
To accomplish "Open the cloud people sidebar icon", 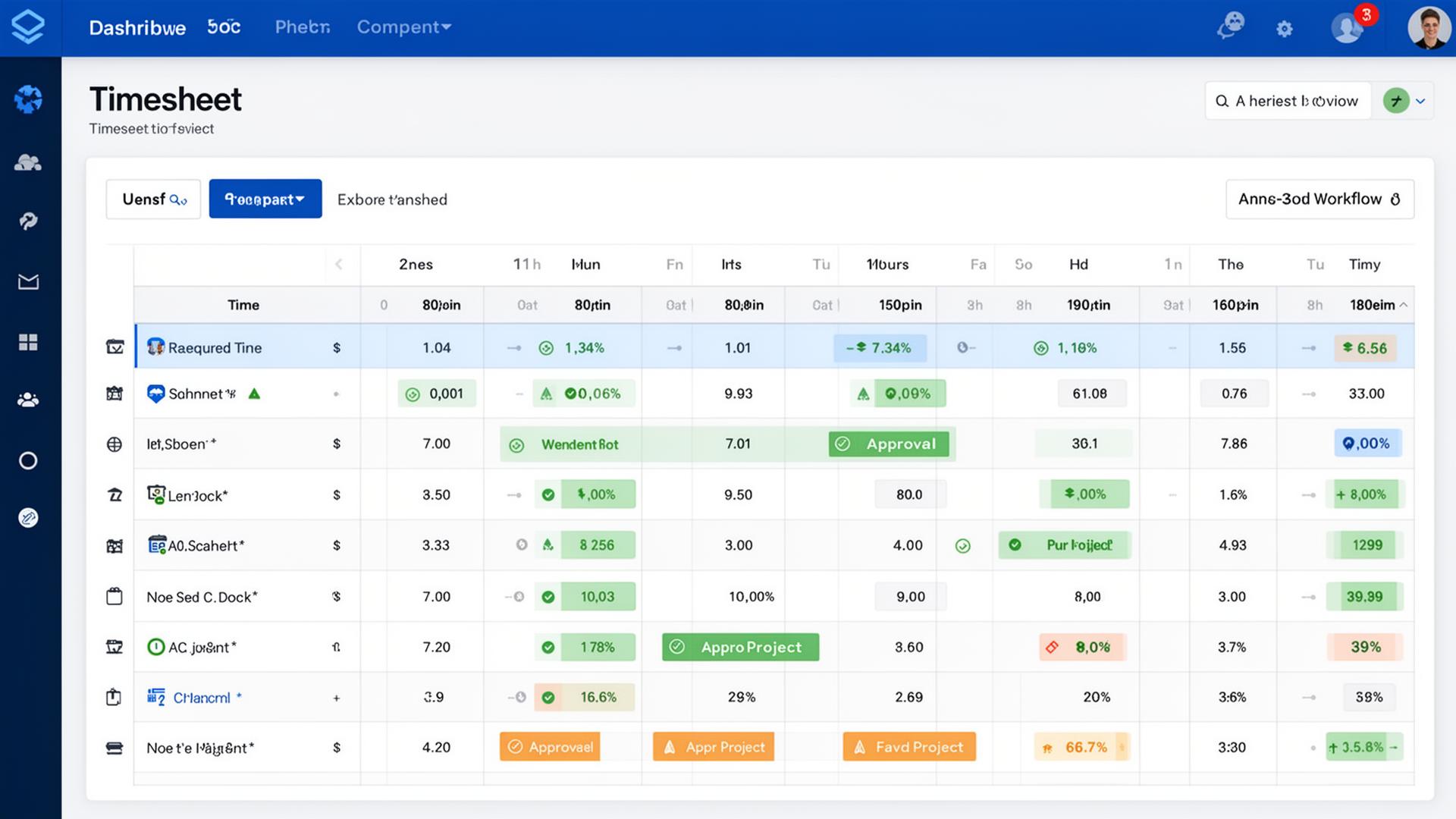I will pyautogui.click(x=28, y=162).
